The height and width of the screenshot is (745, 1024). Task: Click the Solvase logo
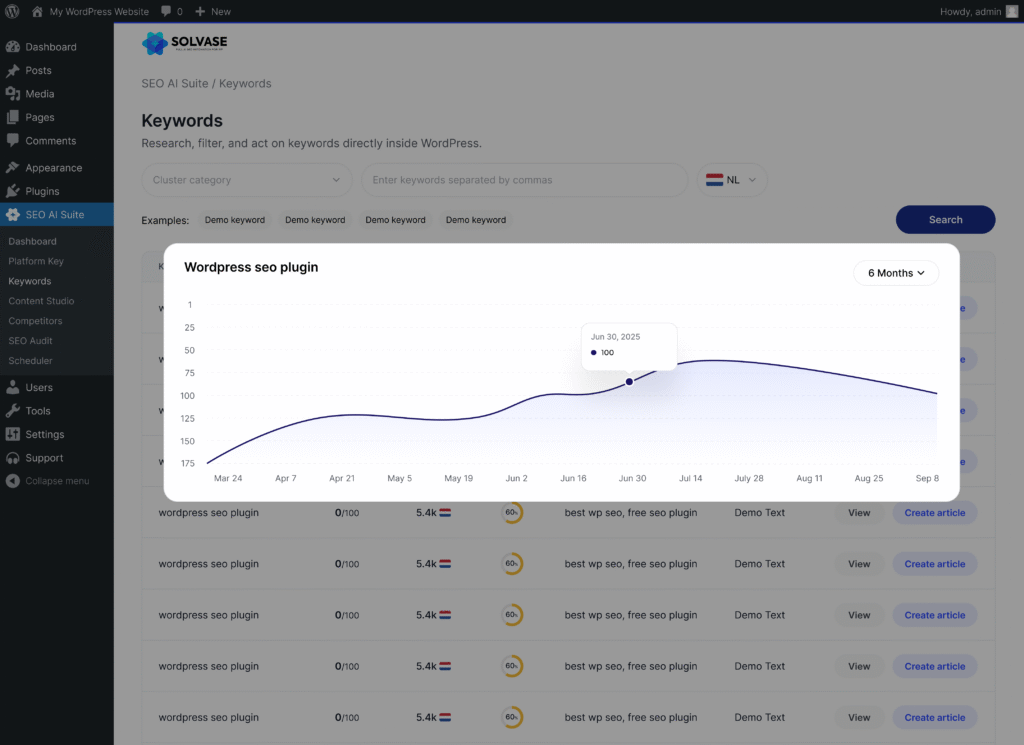[185, 43]
